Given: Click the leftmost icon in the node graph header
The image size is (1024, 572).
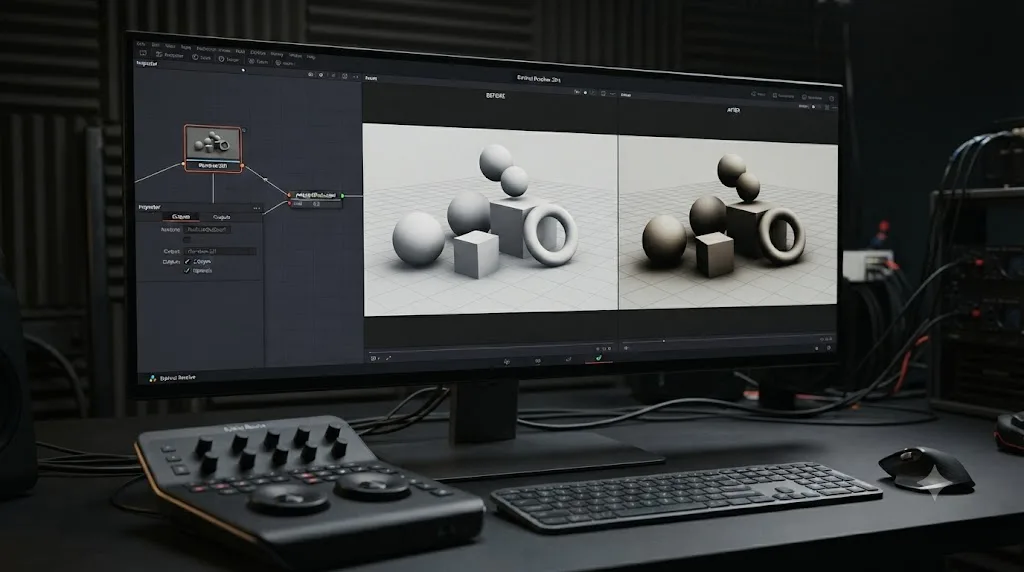Looking at the screenshot, I should pos(311,74).
